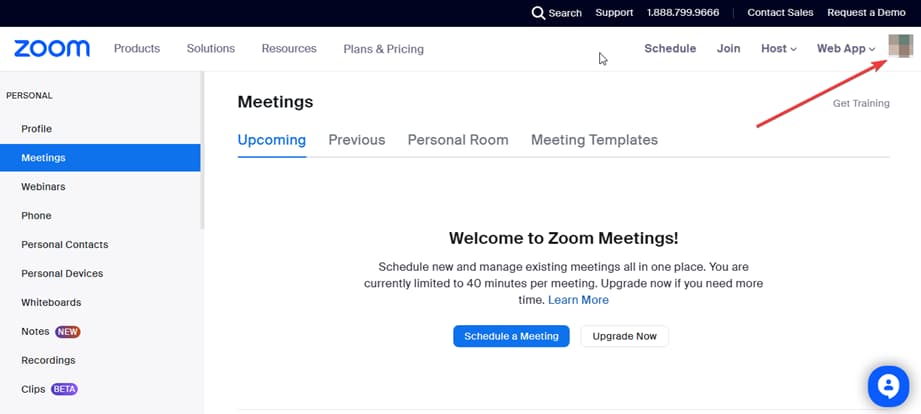Open the Get Training link
This screenshot has height=414, width=921.
coord(860,103)
